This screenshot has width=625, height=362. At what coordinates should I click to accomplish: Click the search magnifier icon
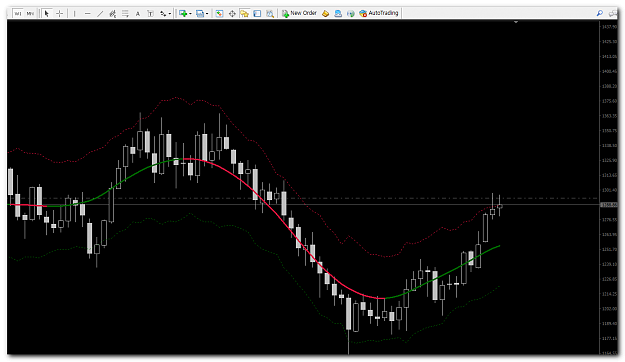pyautogui.click(x=599, y=14)
